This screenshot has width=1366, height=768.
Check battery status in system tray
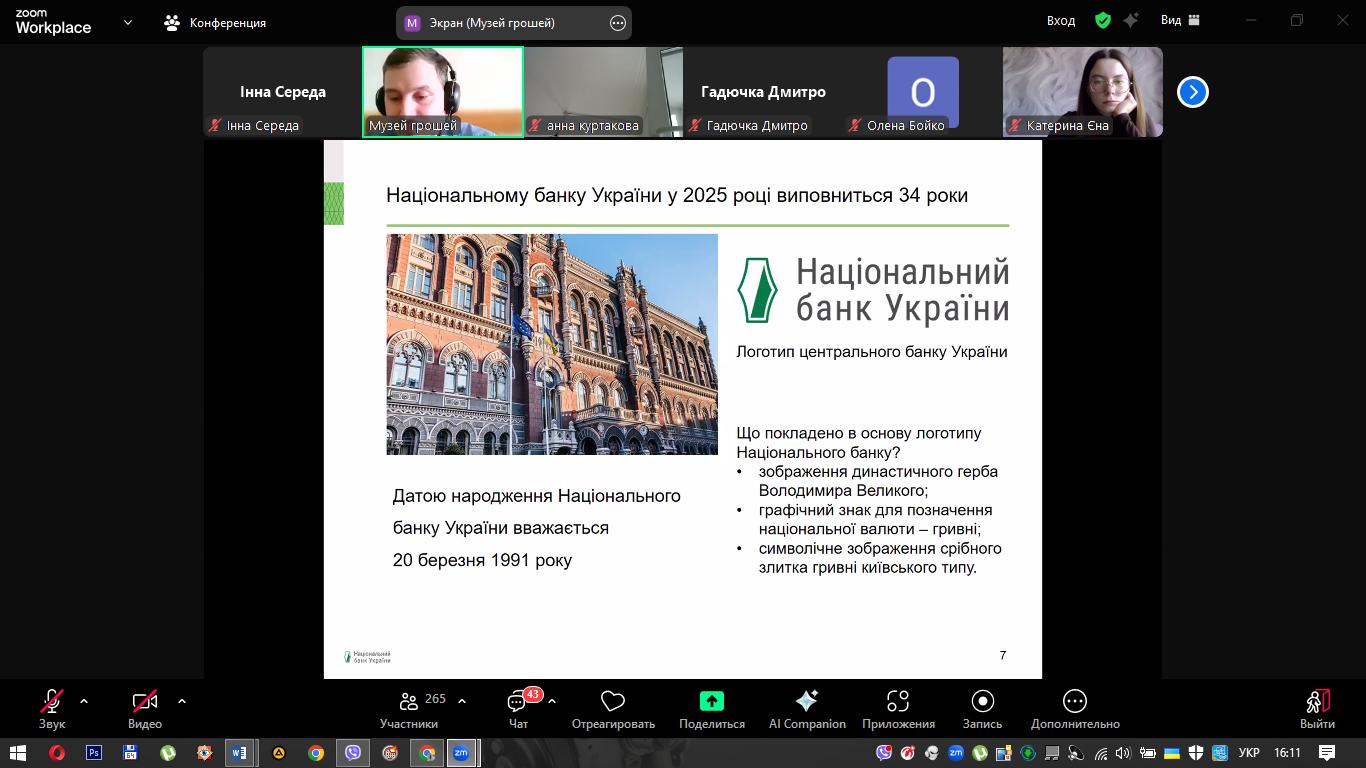pos(1147,753)
